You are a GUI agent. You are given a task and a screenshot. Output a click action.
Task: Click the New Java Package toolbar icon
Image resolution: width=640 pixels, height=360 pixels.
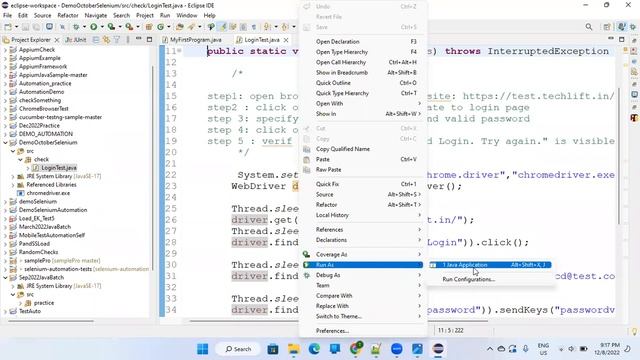pos(149,27)
